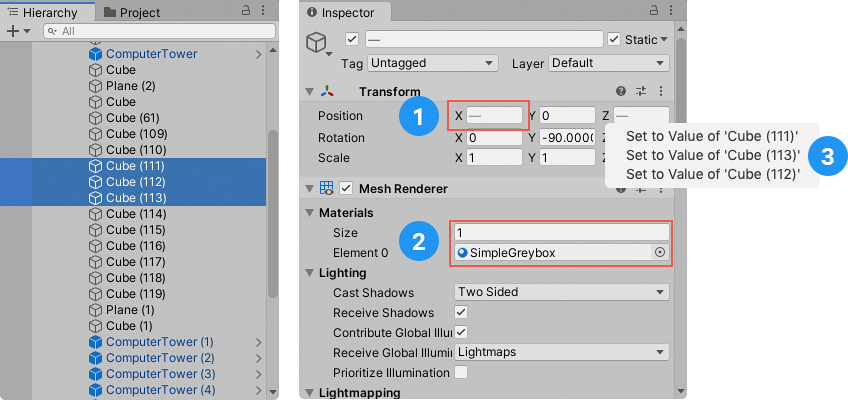This screenshot has width=848, height=400.
Task: Open the Tag dropdown set to Untagged
Action: 433,63
